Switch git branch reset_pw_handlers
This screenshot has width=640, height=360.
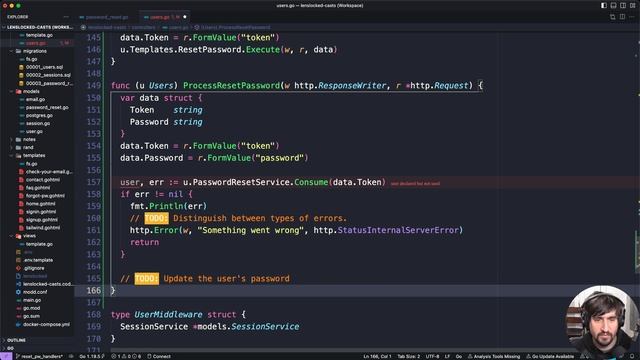tap(39, 356)
